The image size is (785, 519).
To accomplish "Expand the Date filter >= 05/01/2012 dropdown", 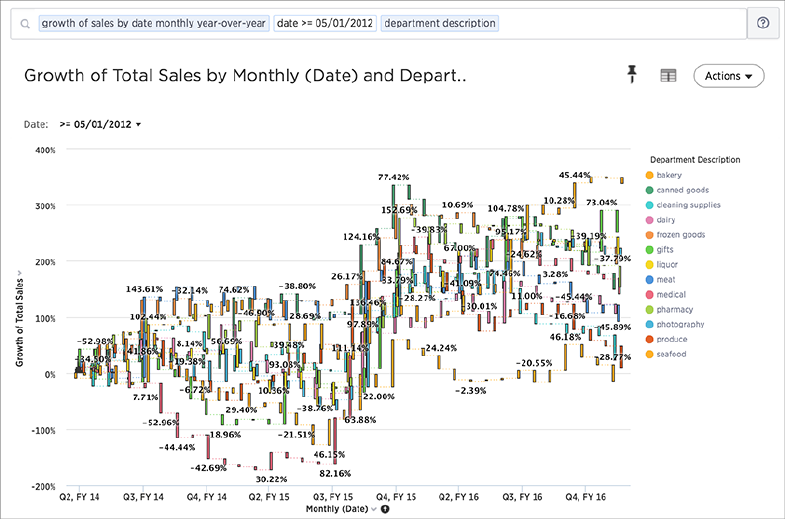I will coord(100,124).
